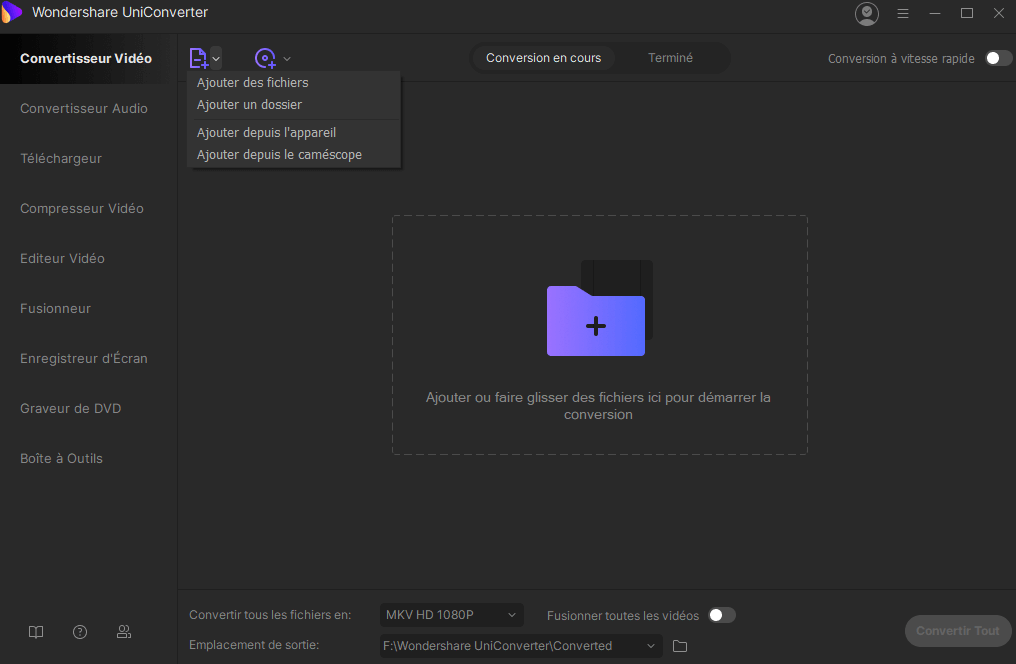The width and height of the screenshot is (1016, 664).
Task: Go to Enregistreur d'Écran section
Action: [84, 358]
